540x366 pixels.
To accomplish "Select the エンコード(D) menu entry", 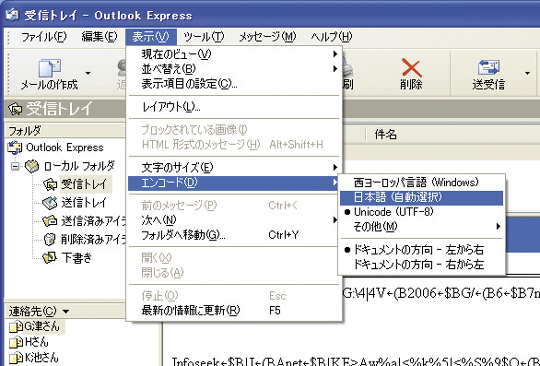I will click(233, 183).
